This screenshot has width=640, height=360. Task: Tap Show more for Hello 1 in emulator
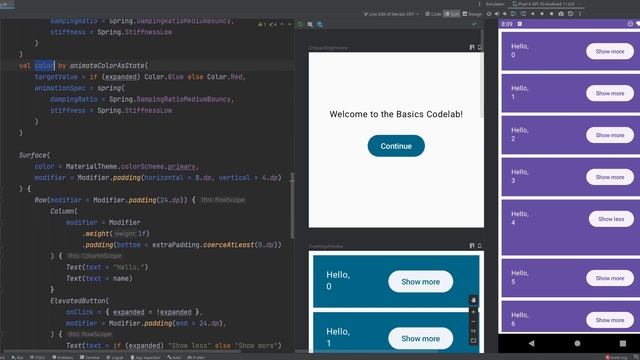(610, 93)
